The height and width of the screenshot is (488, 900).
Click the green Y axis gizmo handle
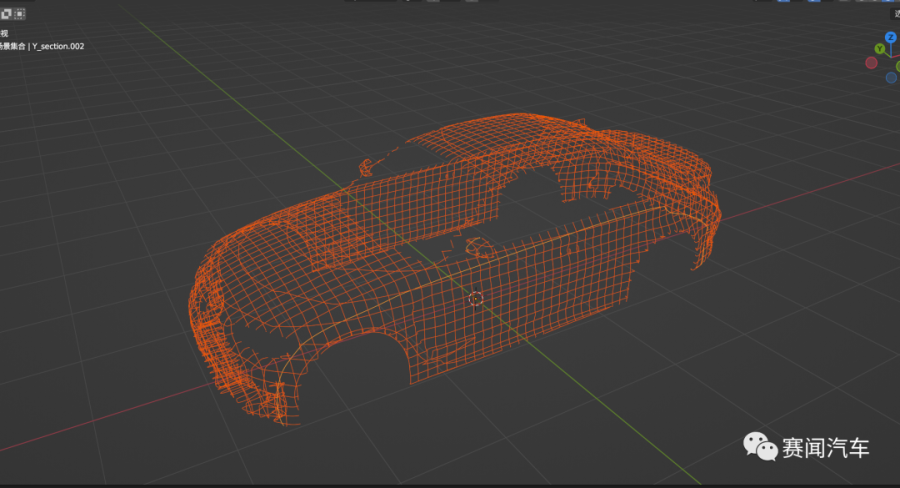coord(879,49)
